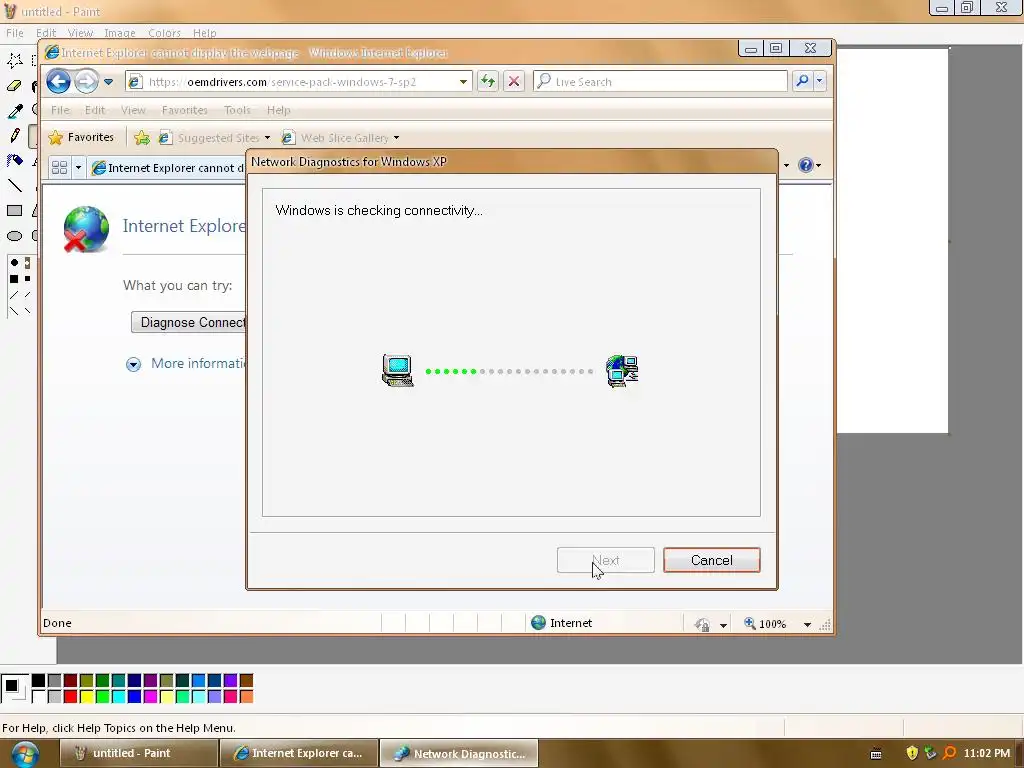Open Paint's Colors menu
The height and width of the screenshot is (768, 1024).
coord(164,33)
